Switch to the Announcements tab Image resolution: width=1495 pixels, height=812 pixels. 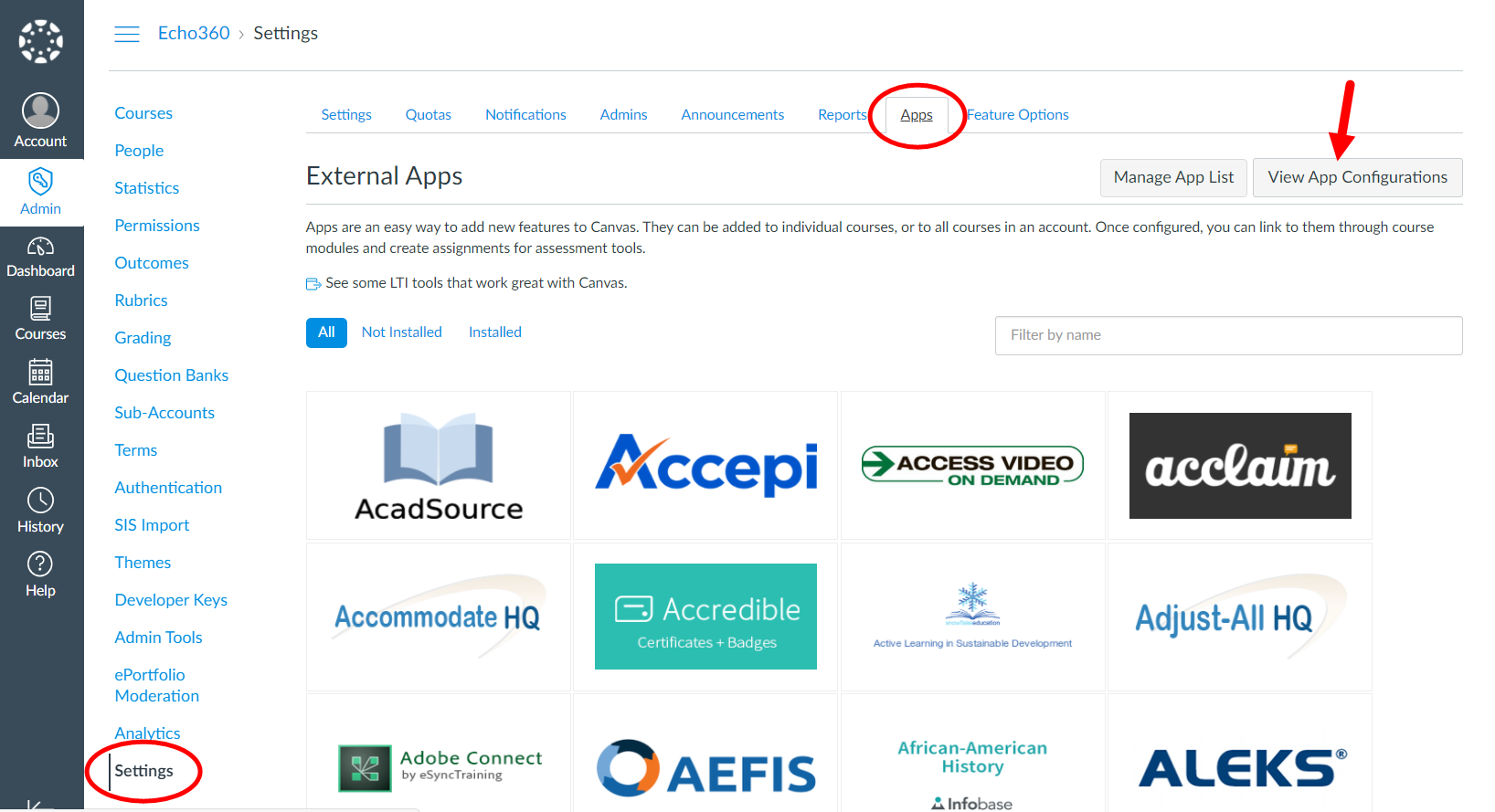point(732,115)
